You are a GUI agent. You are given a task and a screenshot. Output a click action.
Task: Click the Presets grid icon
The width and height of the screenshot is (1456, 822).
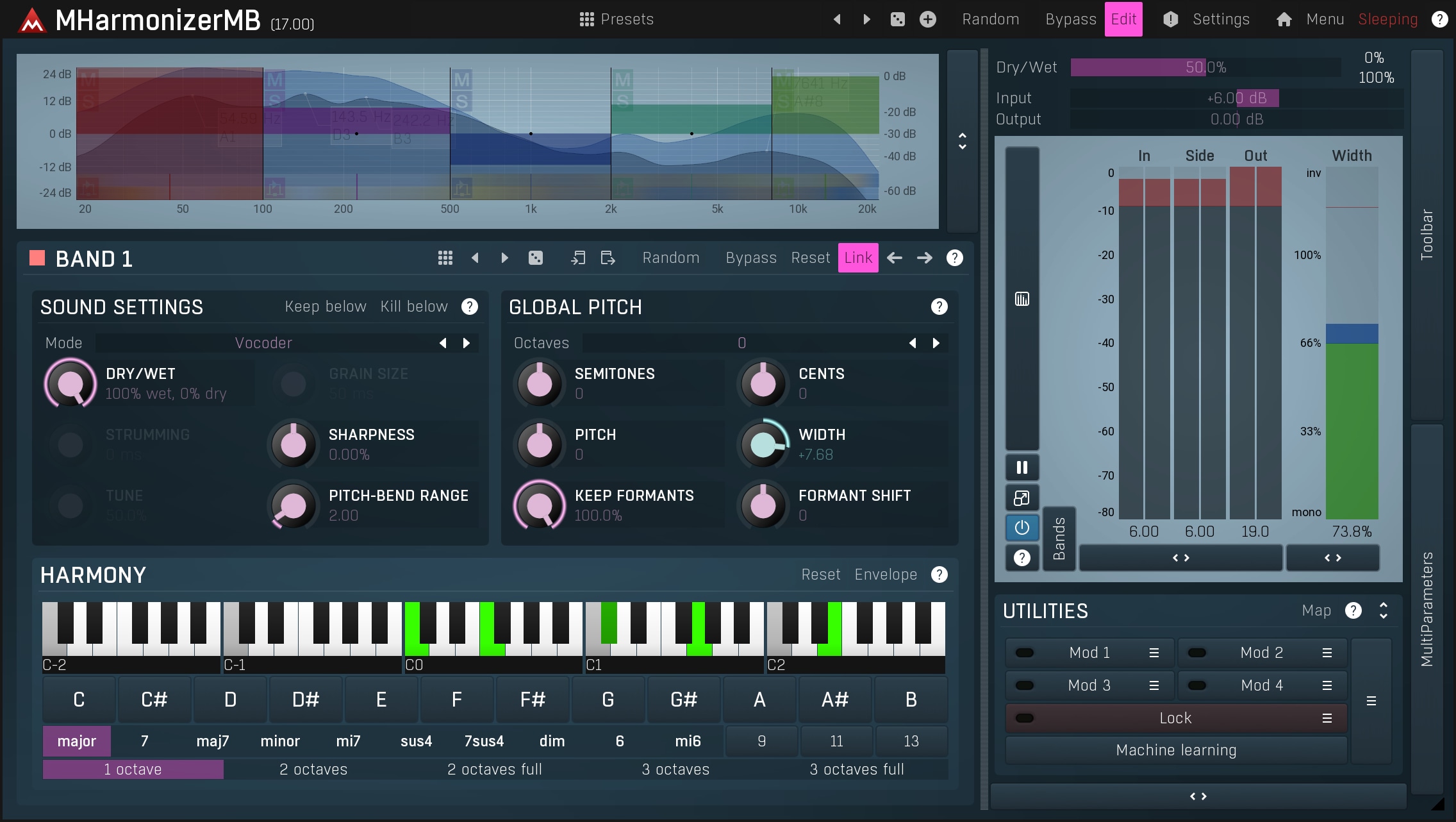coord(586,19)
